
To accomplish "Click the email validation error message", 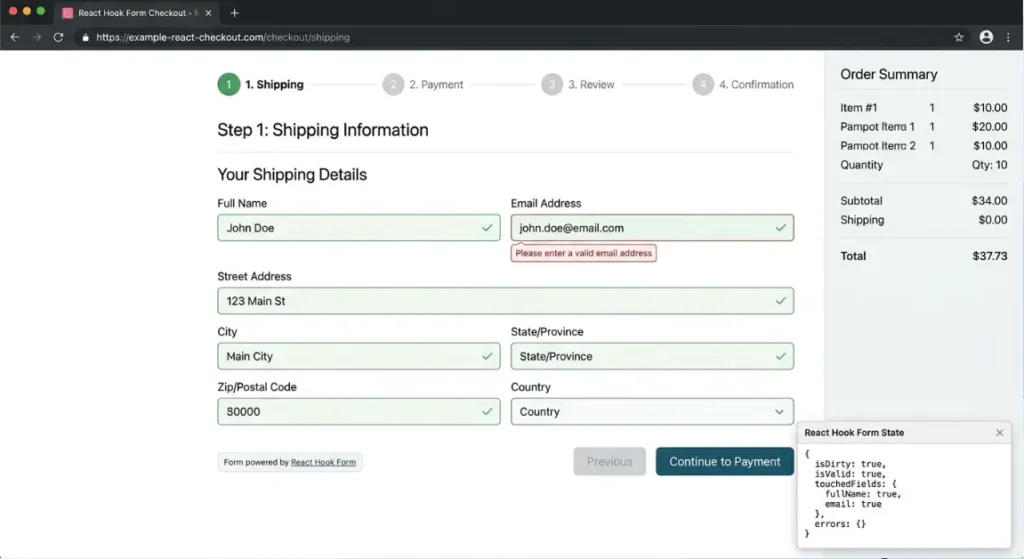I will 583,253.
